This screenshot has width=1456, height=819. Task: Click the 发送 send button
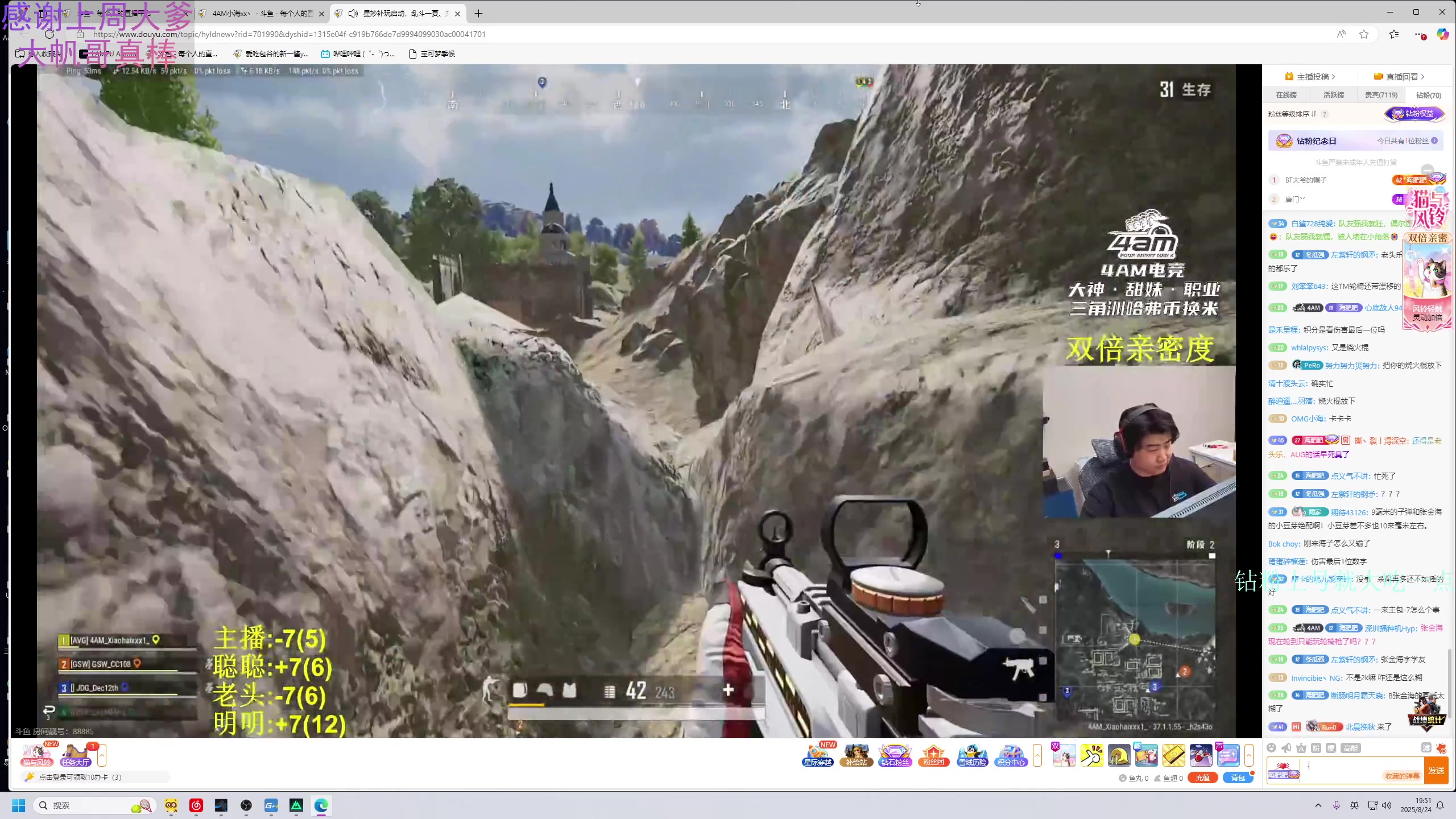coord(1436,771)
